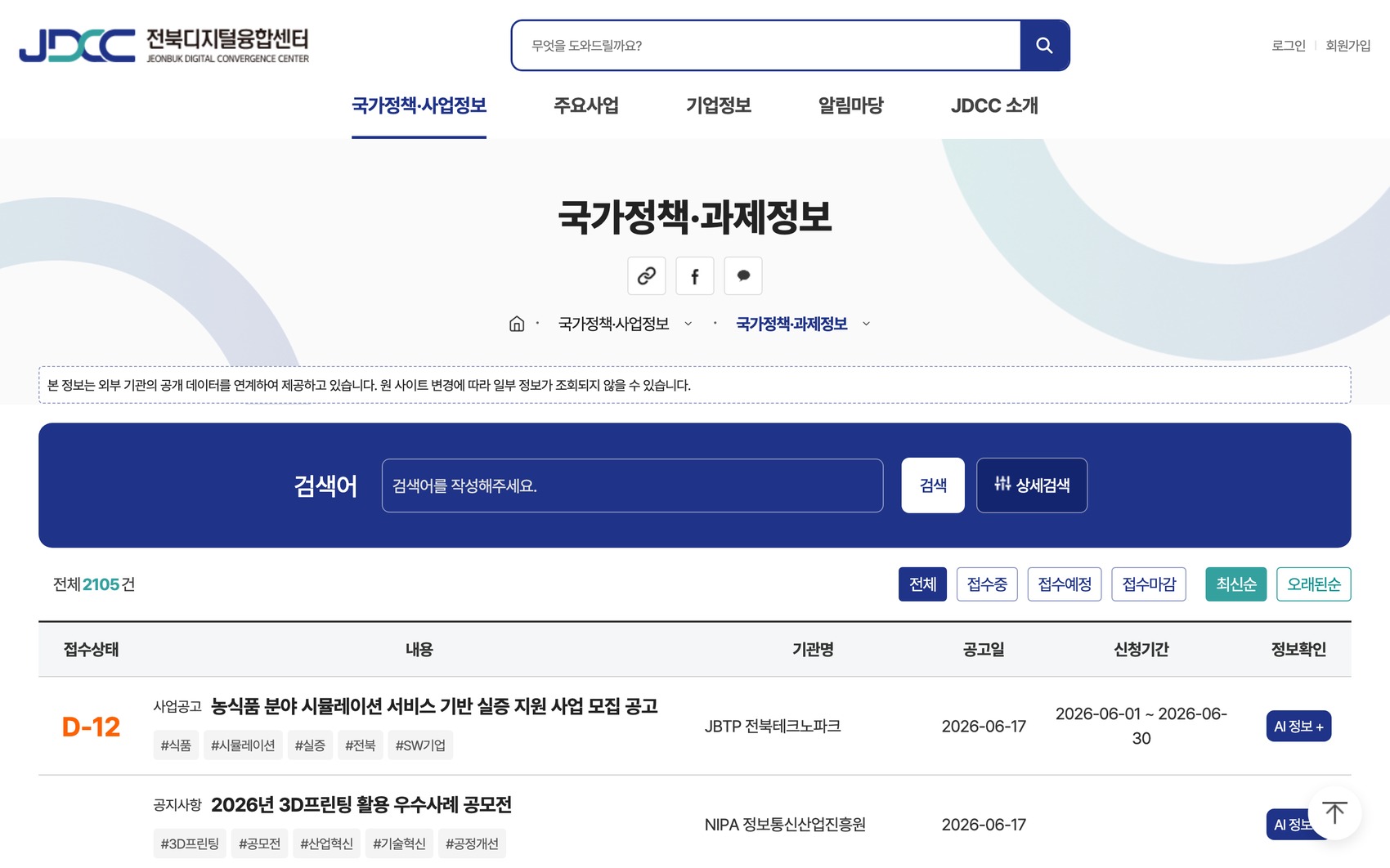Viewport: 1390px width, 868px height.
Task: Click the 검색어를 작성해주세요 input field
Action: pos(632,485)
